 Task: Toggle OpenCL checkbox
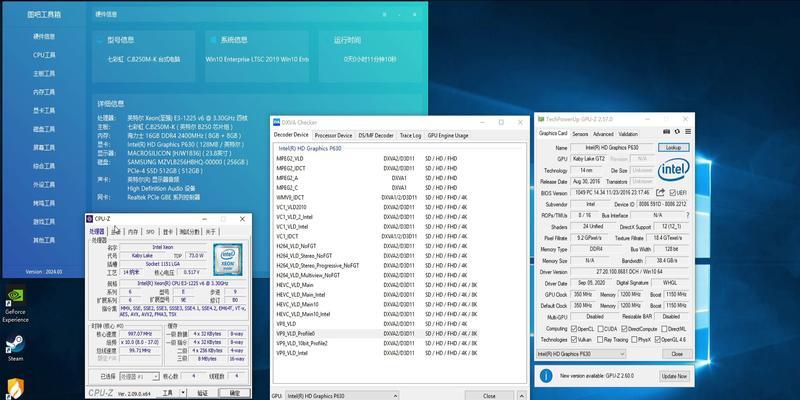(x=574, y=329)
